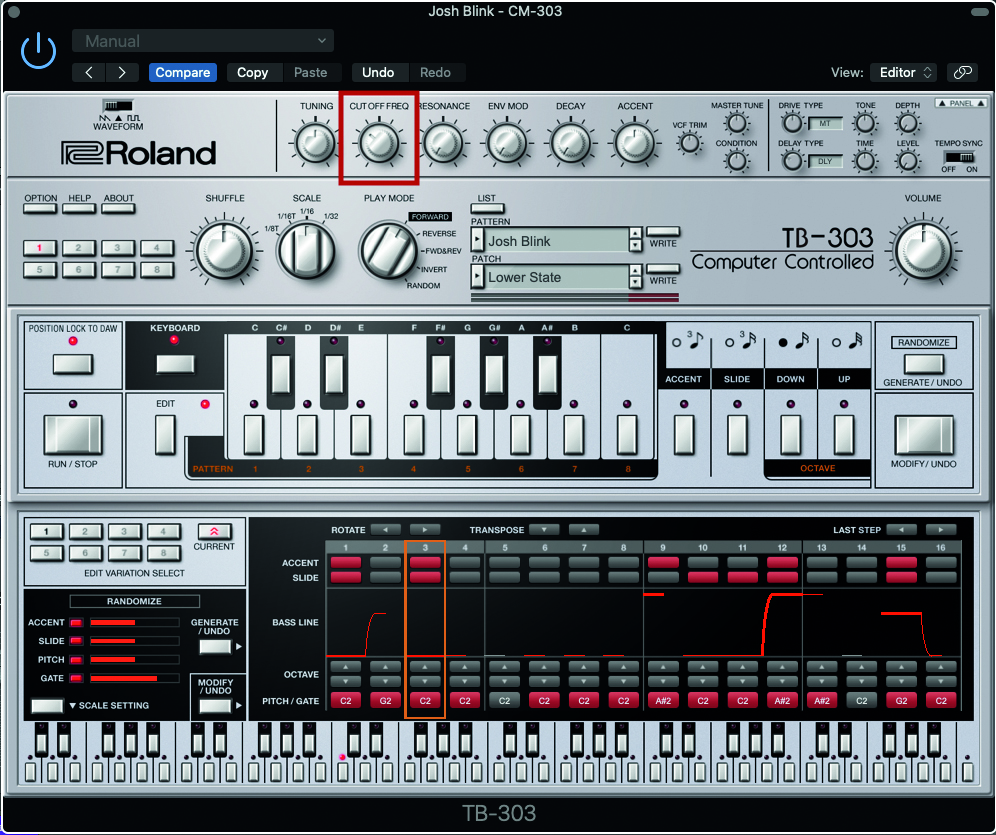This screenshot has width=996, height=835.
Task: Click the link chain icon button
Action: coord(962,72)
